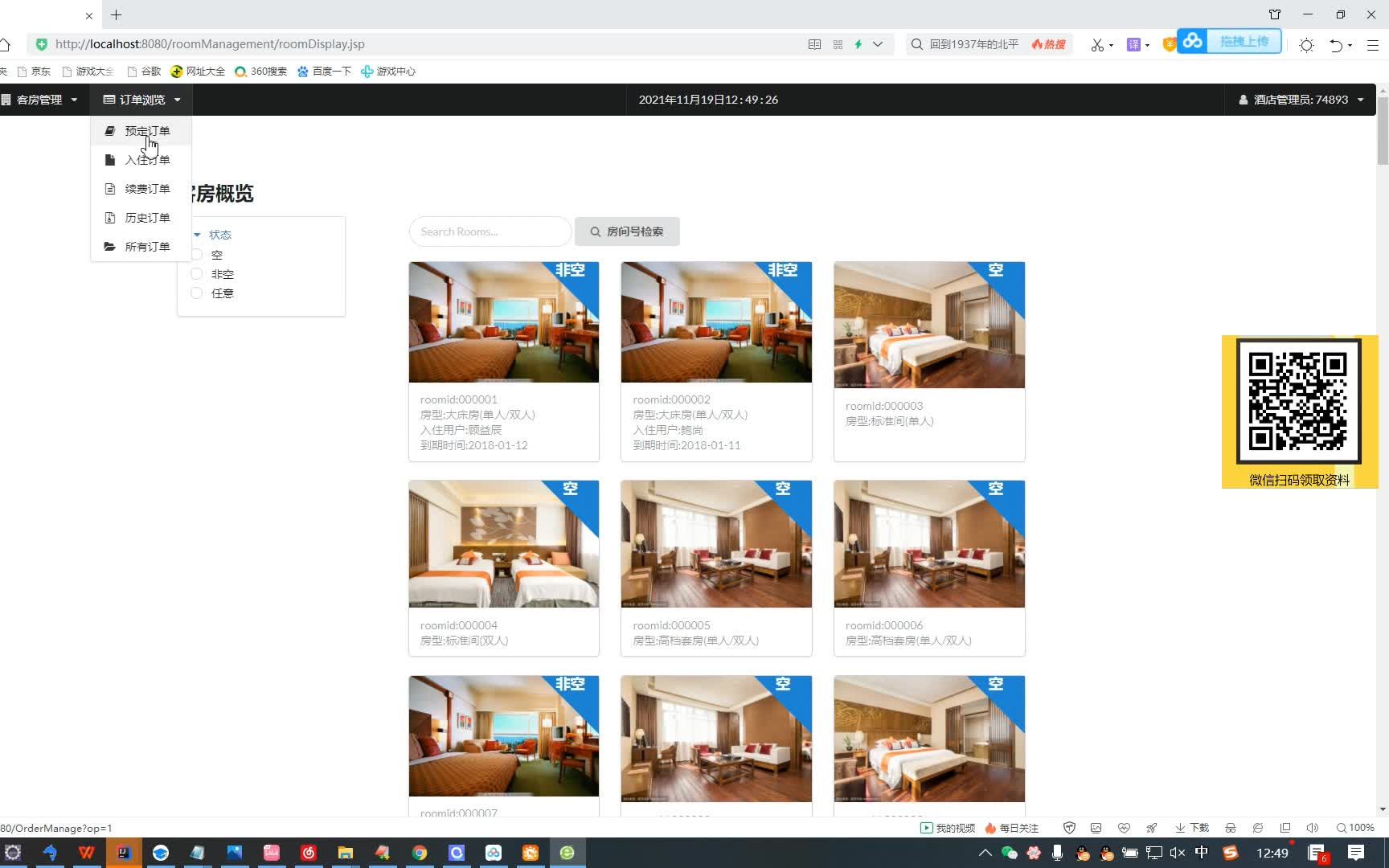The image size is (1389, 868).
Task: Open room 000001 thumbnail image
Action: [504, 322]
